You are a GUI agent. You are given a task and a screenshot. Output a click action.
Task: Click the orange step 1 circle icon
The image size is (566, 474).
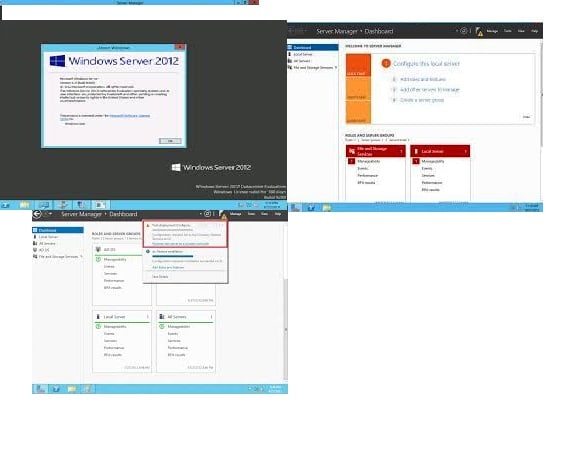click(x=386, y=64)
